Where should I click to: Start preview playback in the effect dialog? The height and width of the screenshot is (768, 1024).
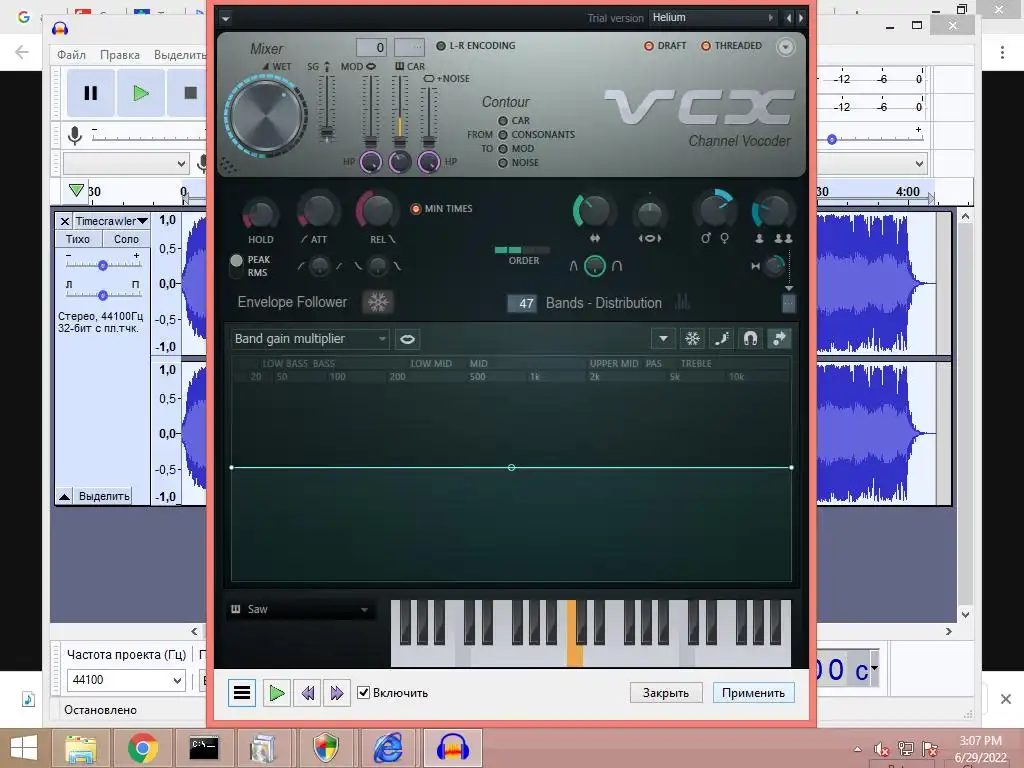pos(276,693)
